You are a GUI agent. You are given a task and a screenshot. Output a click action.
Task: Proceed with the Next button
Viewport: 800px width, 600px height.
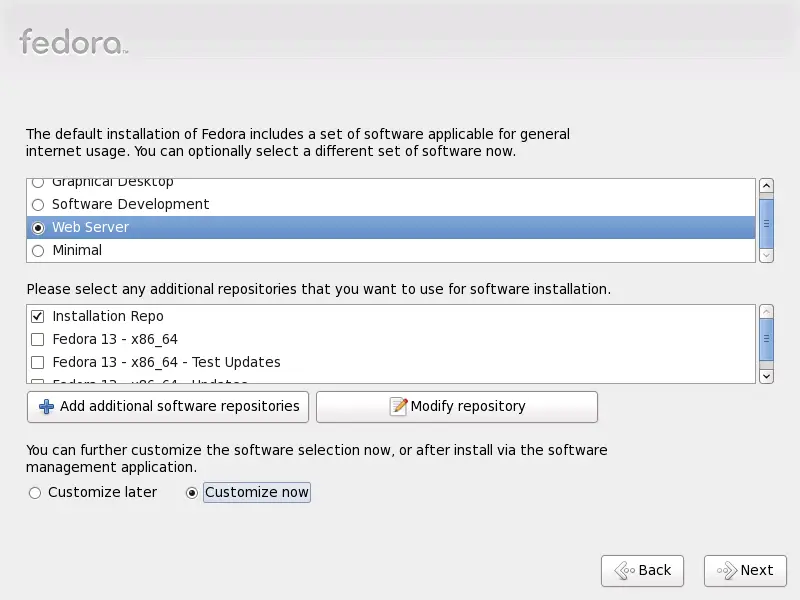pyautogui.click(x=745, y=570)
